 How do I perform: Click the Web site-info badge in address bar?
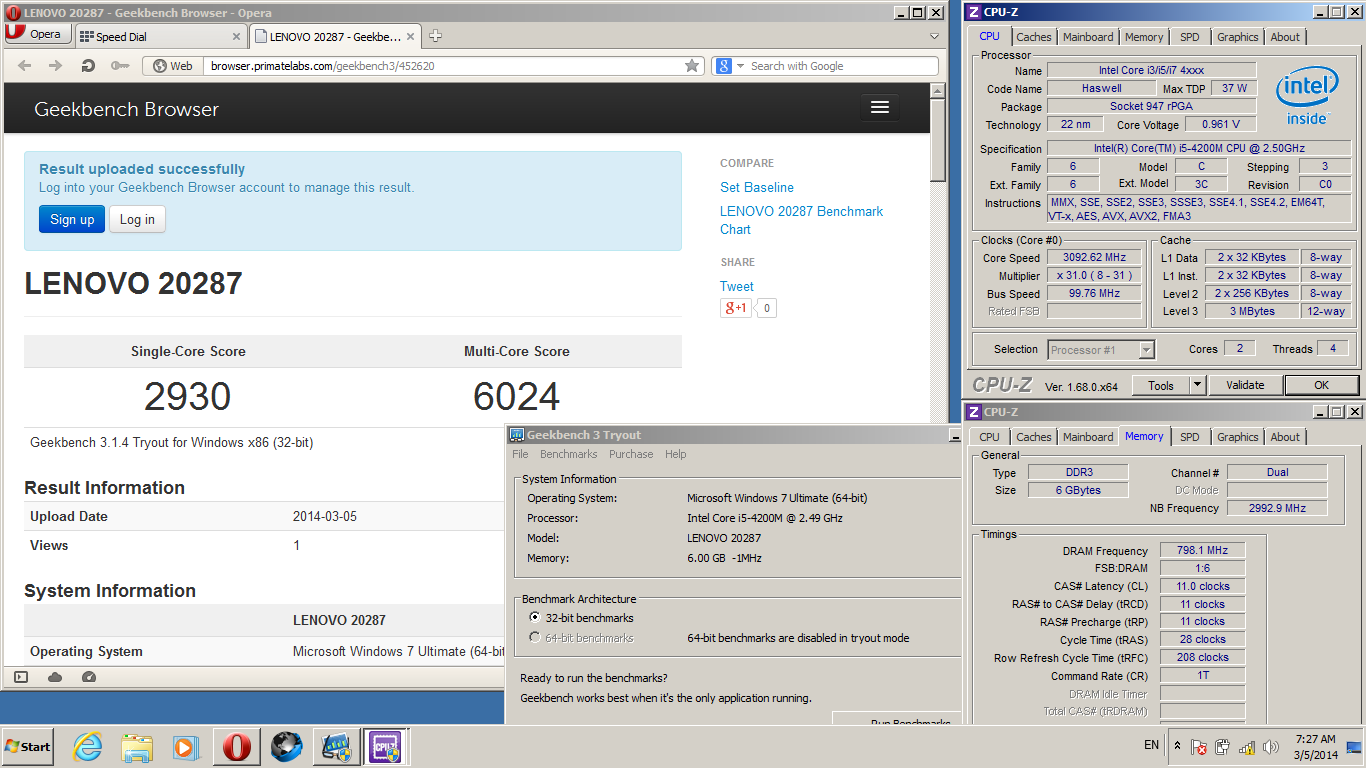(x=172, y=66)
